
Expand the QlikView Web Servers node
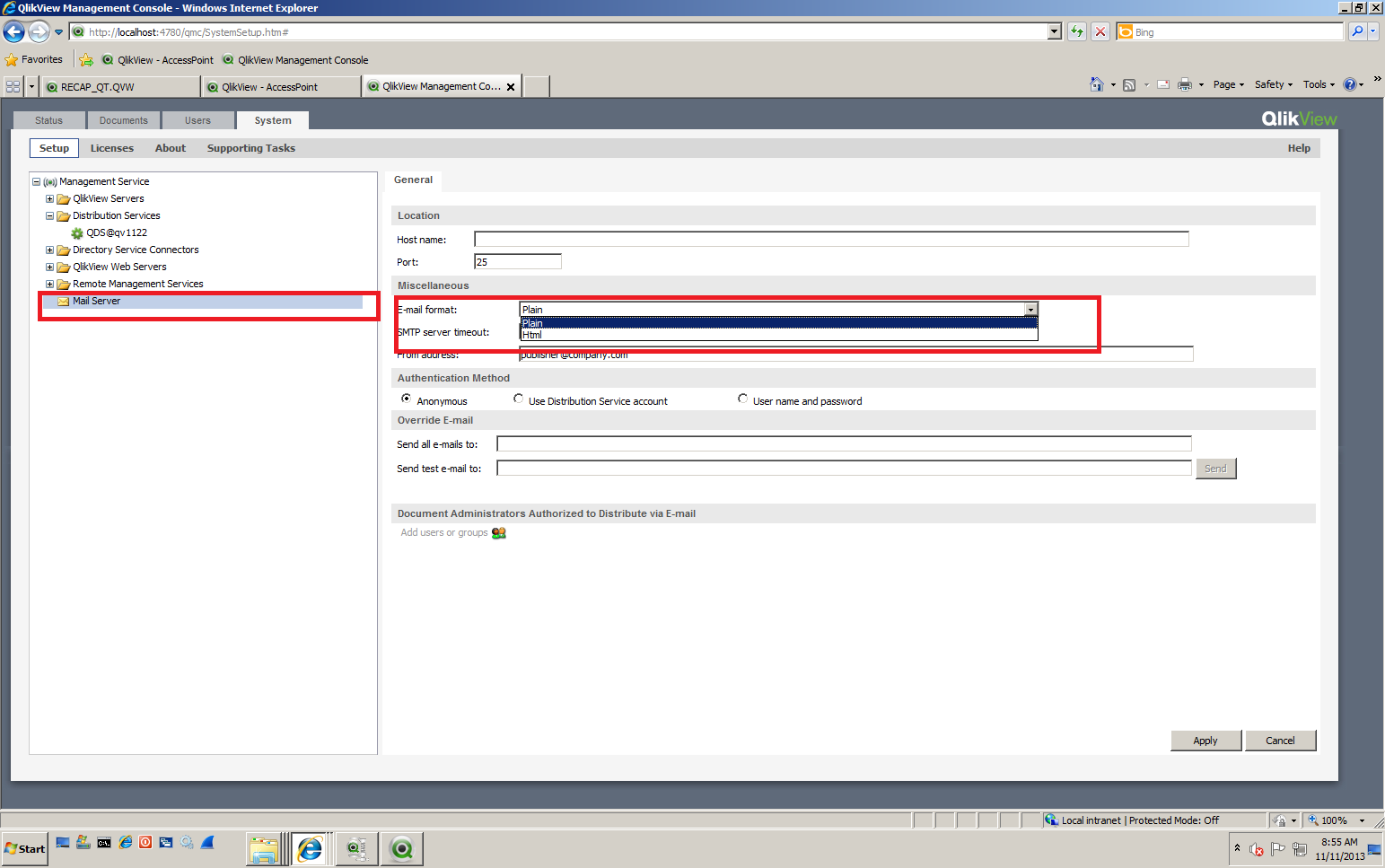(x=50, y=267)
